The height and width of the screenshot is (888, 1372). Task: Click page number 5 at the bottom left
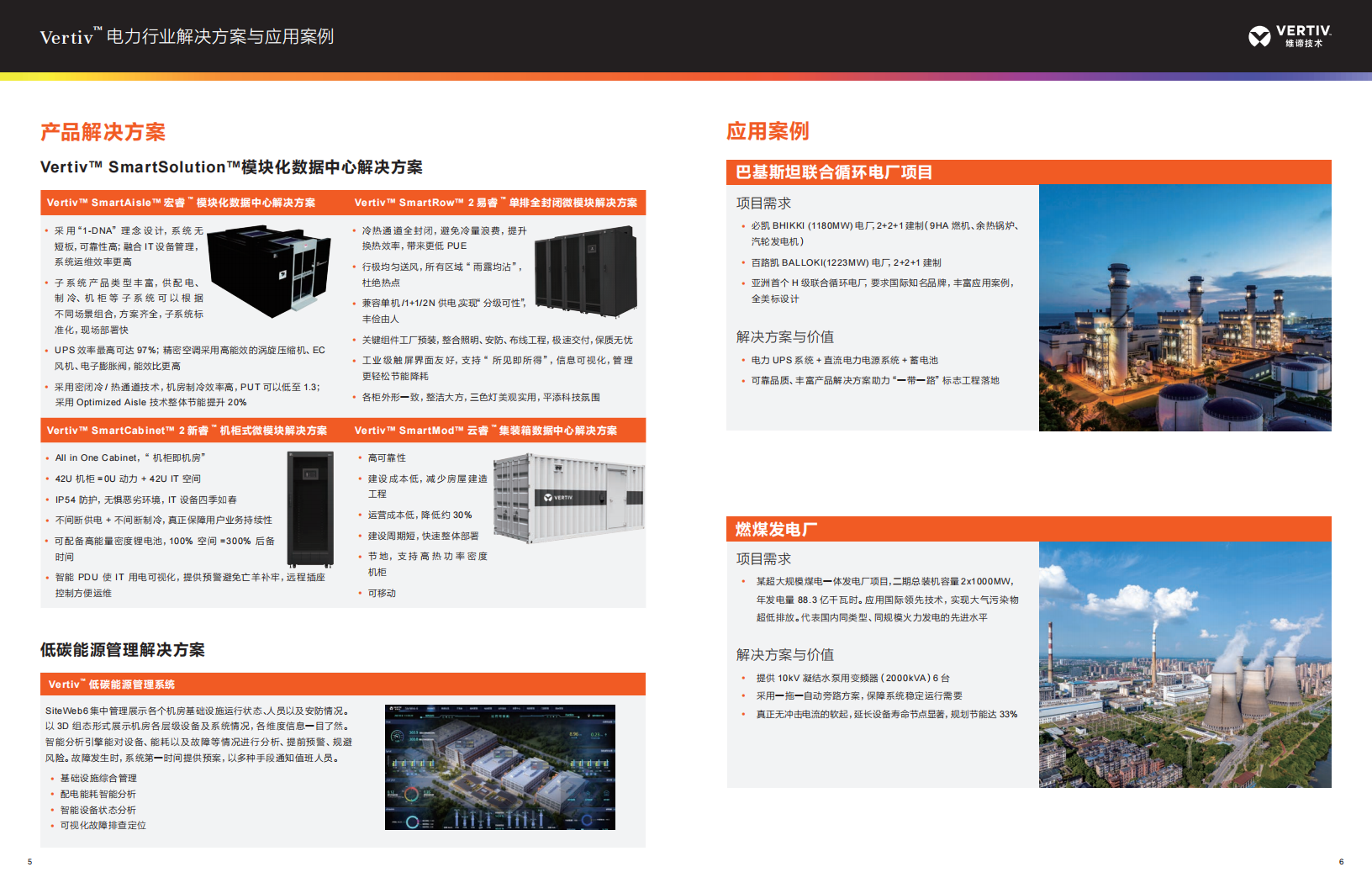tap(30, 861)
